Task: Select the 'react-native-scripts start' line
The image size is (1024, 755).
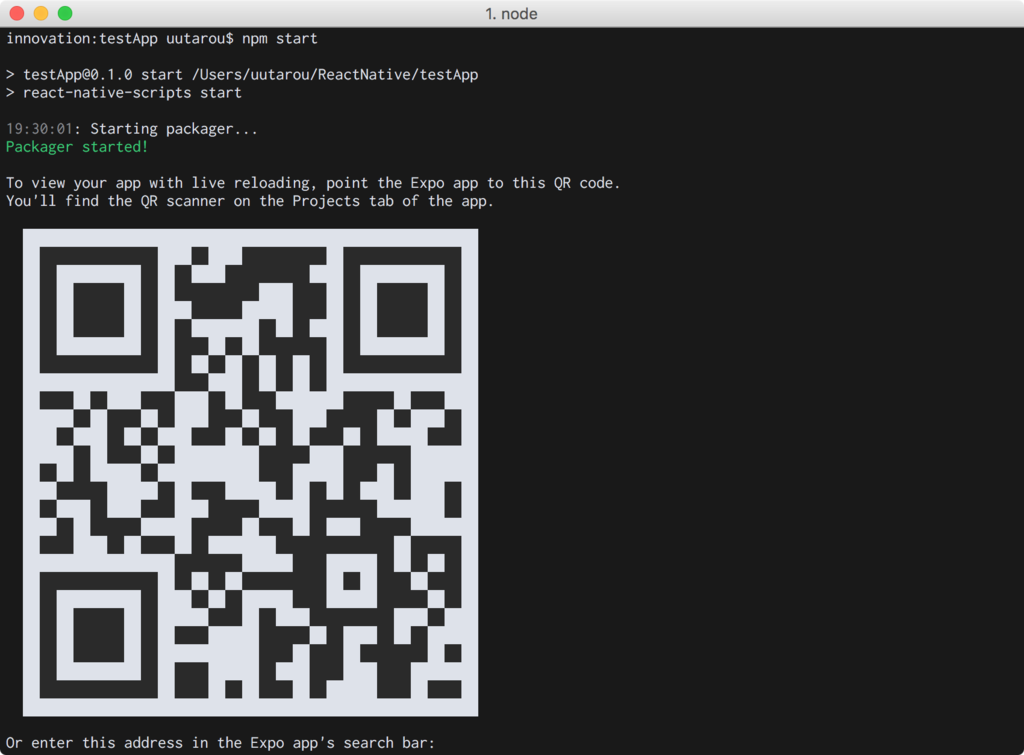Action: (x=124, y=93)
